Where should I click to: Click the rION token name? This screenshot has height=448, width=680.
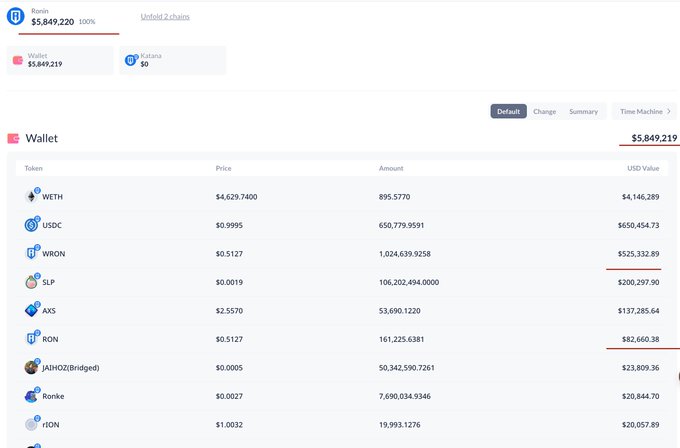click(x=51, y=425)
